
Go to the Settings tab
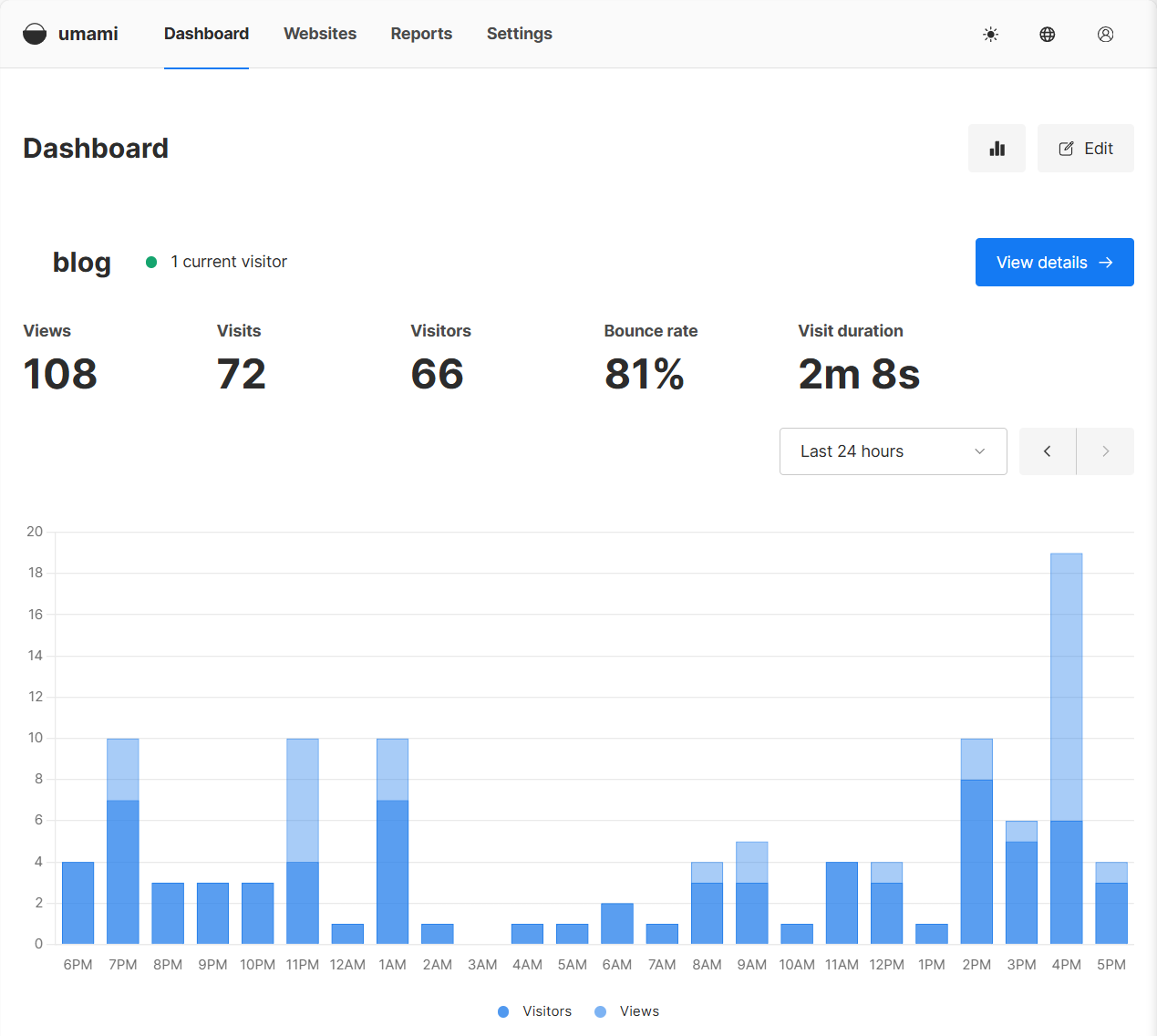519,34
